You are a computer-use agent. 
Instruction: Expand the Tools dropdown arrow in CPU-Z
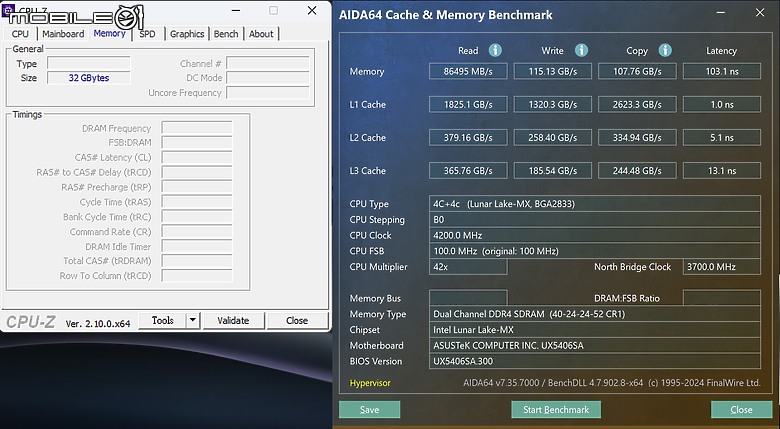pyautogui.click(x=193, y=321)
